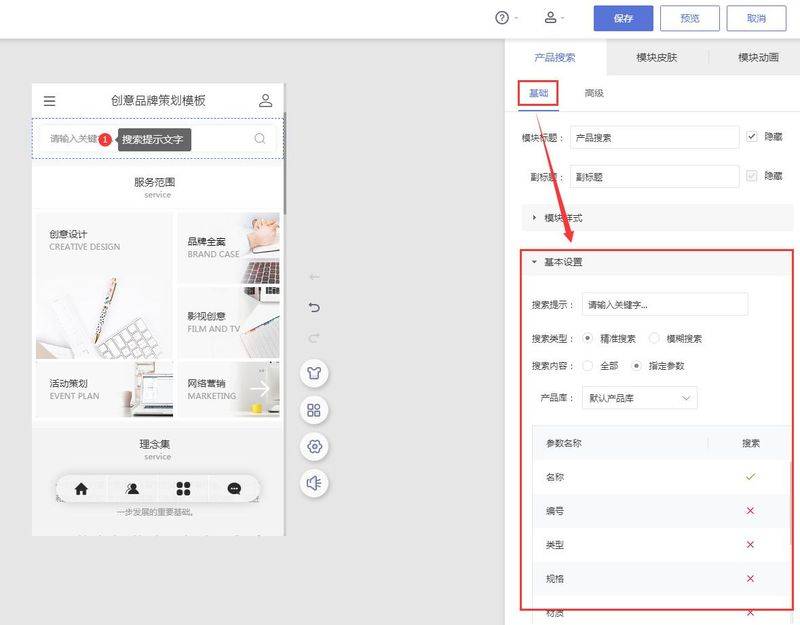Click the search magnifier icon in preview
This screenshot has width=800, height=625.
[x=260, y=139]
